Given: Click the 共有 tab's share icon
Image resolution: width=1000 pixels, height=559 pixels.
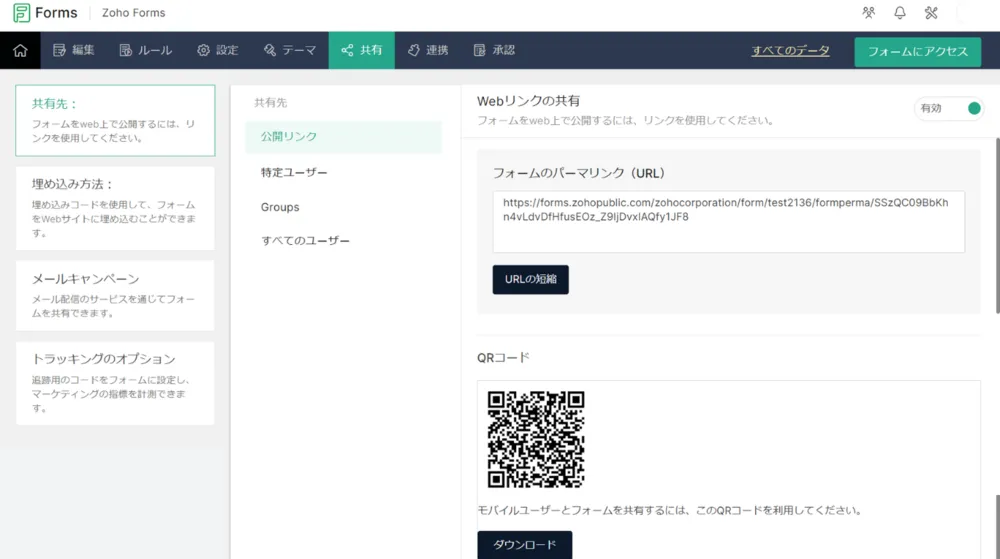Looking at the screenshot, I should coord(347,50).
